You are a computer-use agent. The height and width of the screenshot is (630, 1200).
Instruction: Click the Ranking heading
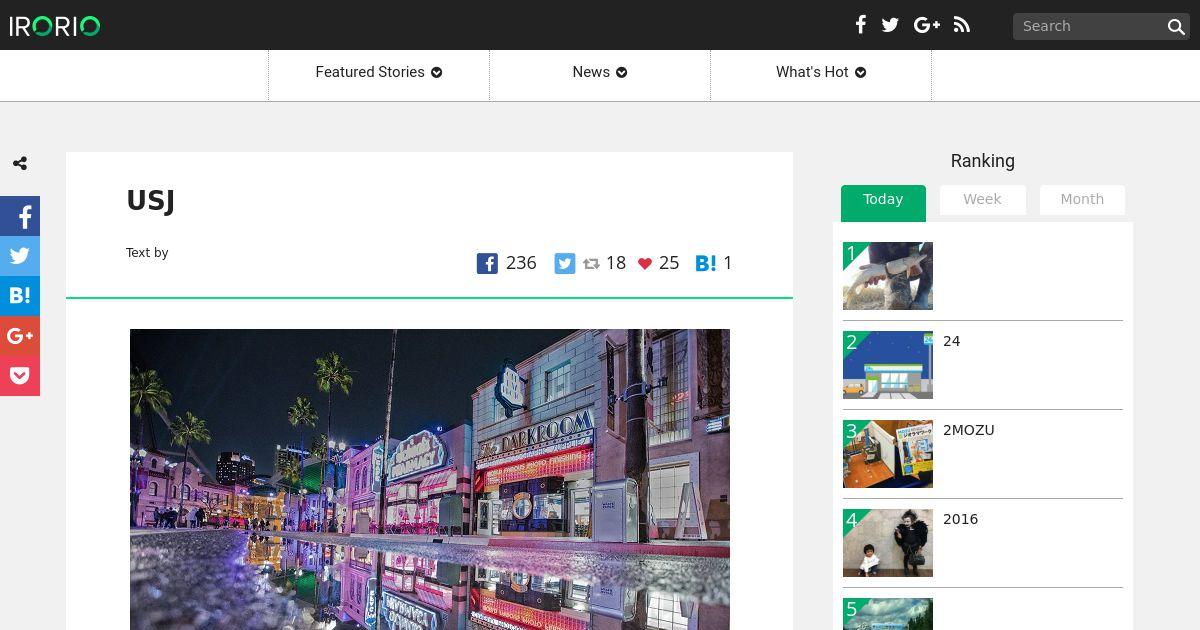click(982, 161)
